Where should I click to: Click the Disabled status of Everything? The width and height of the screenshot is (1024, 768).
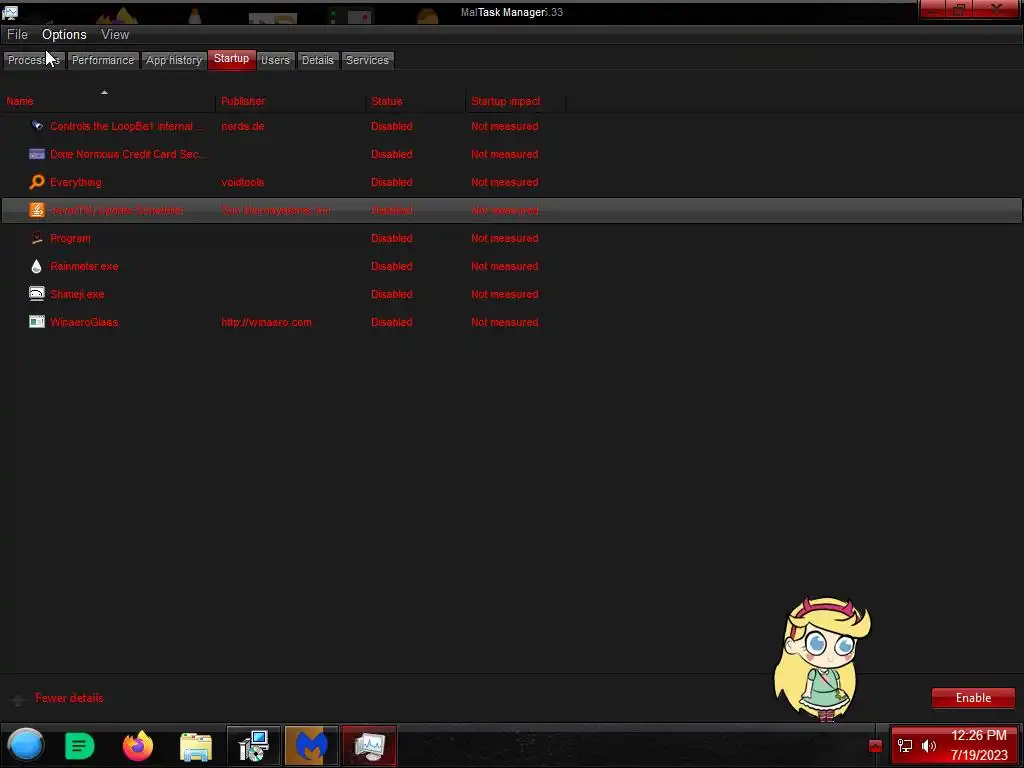pyautogui.click(x=392, y=182)
